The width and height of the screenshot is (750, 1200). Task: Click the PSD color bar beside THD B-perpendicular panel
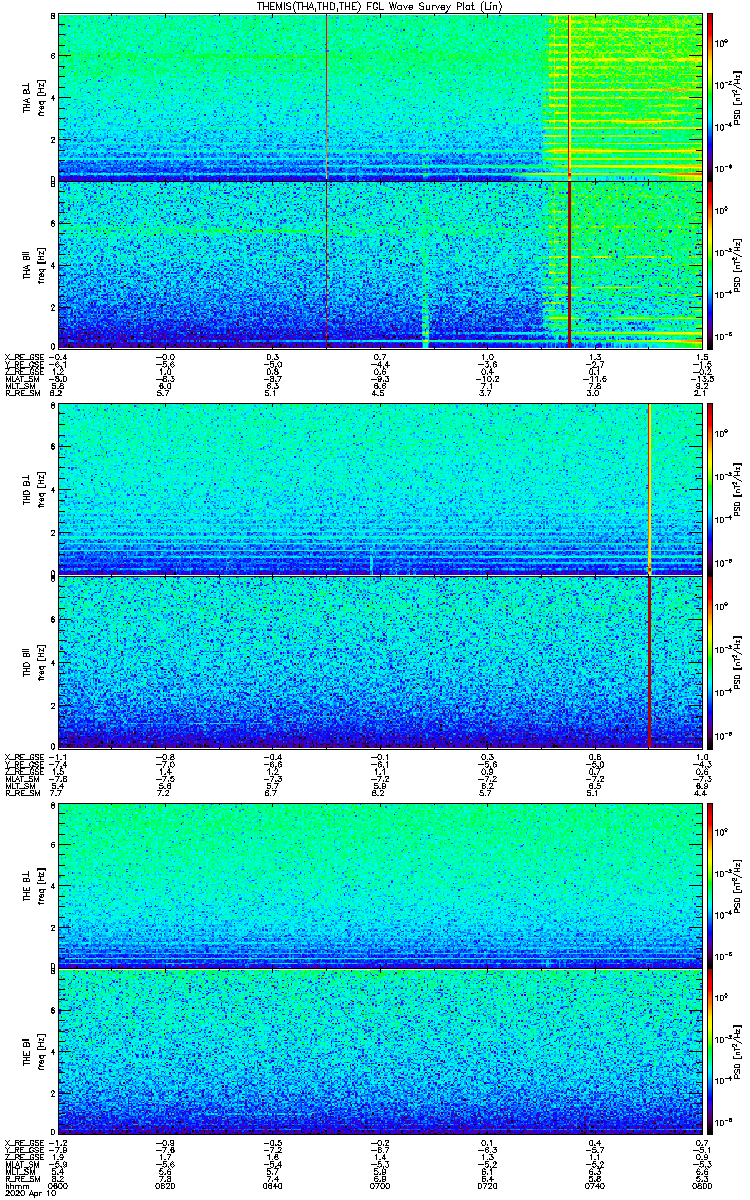coord(711,489)
